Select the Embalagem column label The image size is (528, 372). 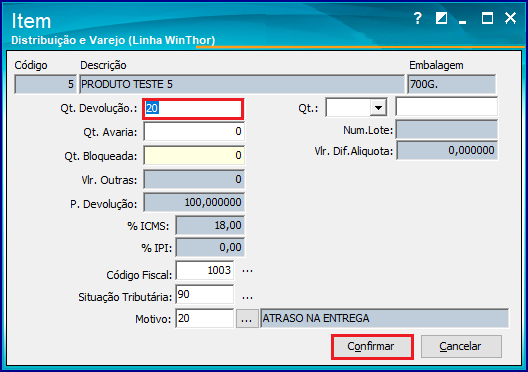pos(436,65)
